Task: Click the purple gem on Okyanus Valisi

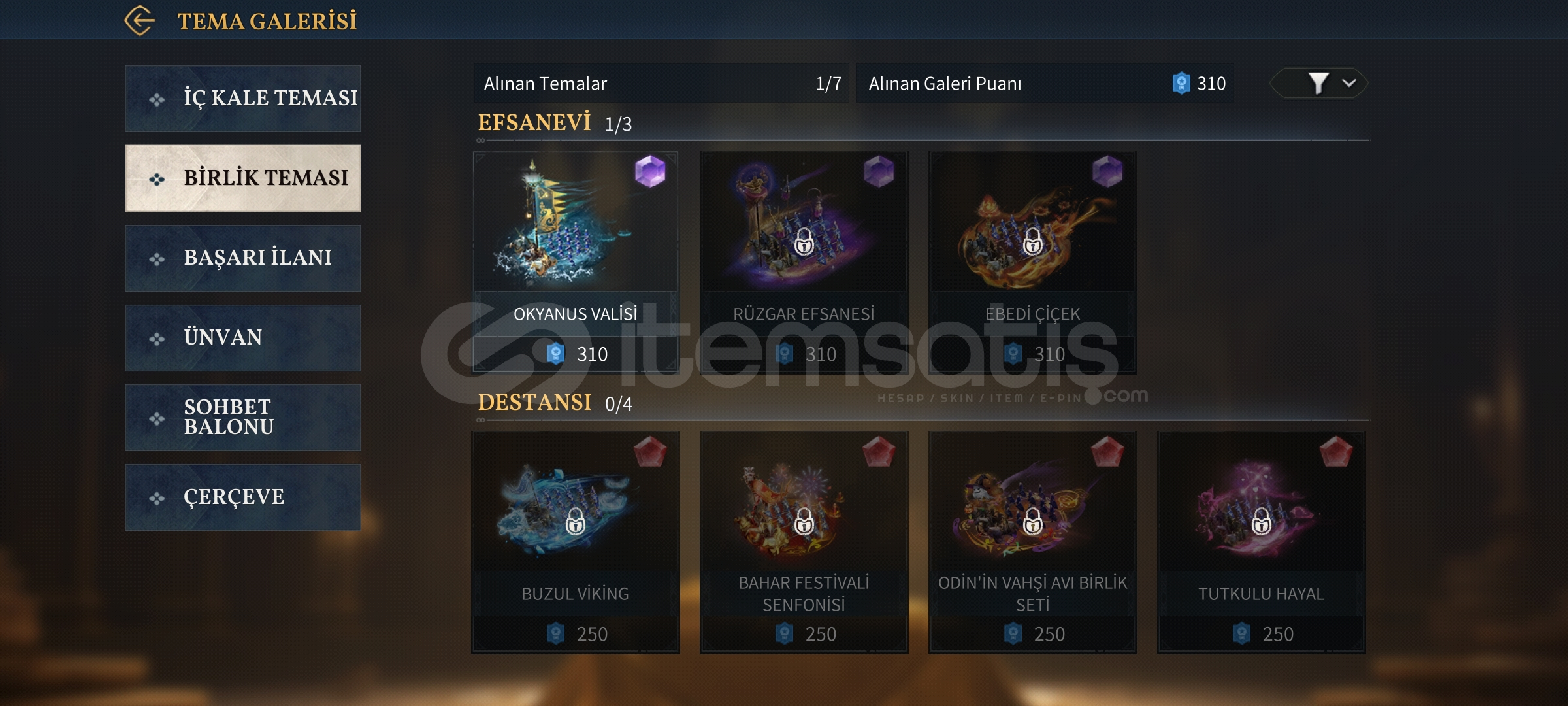Action: coord(650,171)
